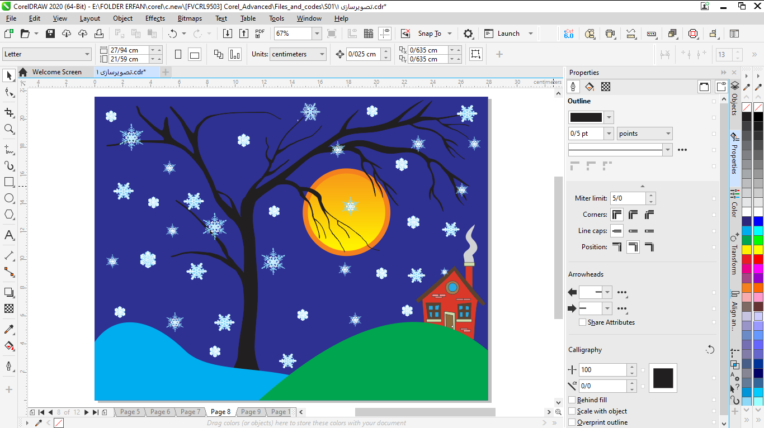Click the Export icon
Viewport: 764px width, 428px height.
coord(244,34)
